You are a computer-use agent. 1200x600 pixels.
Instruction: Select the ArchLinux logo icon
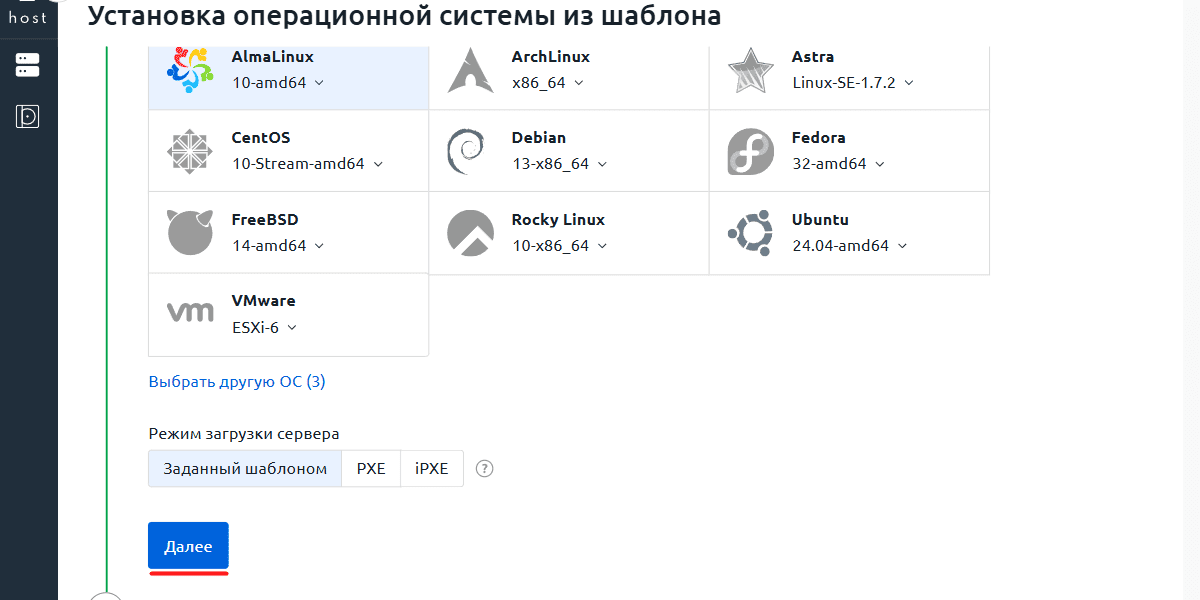point(470,70)
